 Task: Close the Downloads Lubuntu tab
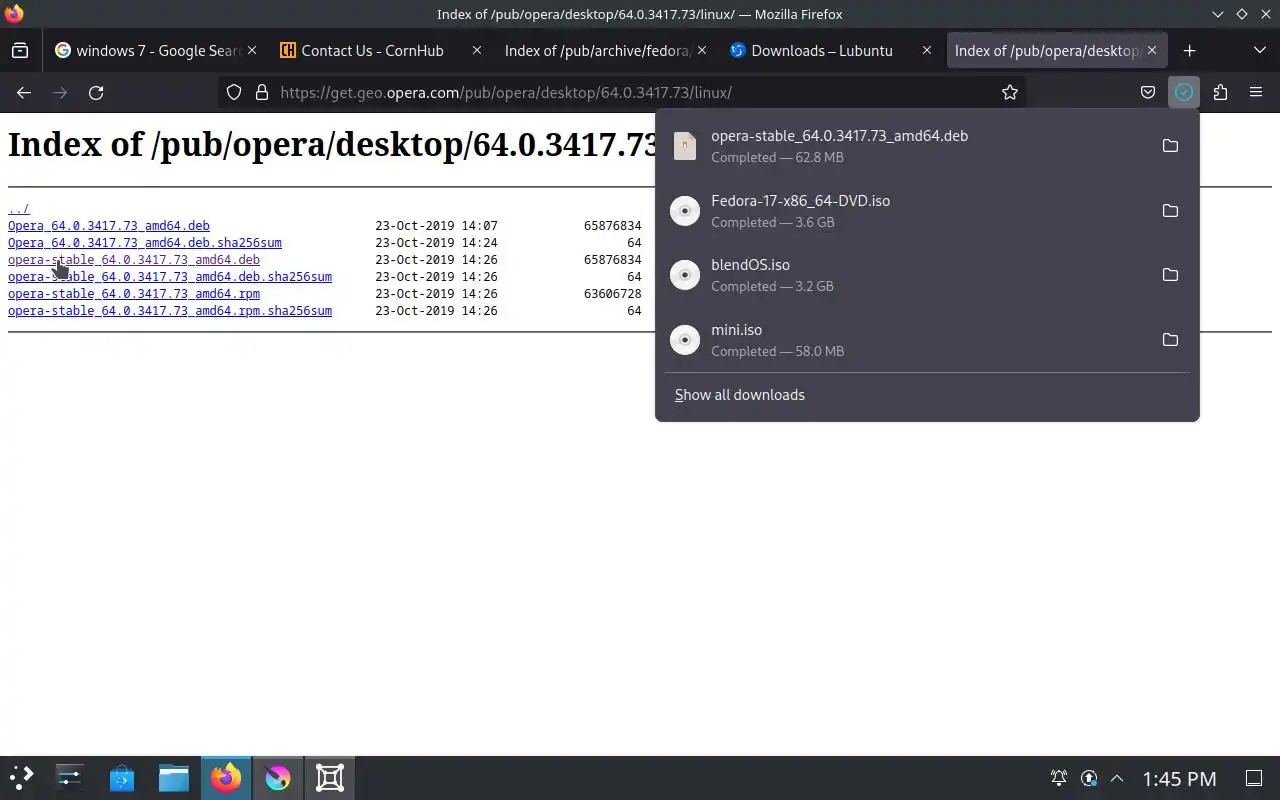[x=927, y=50]
